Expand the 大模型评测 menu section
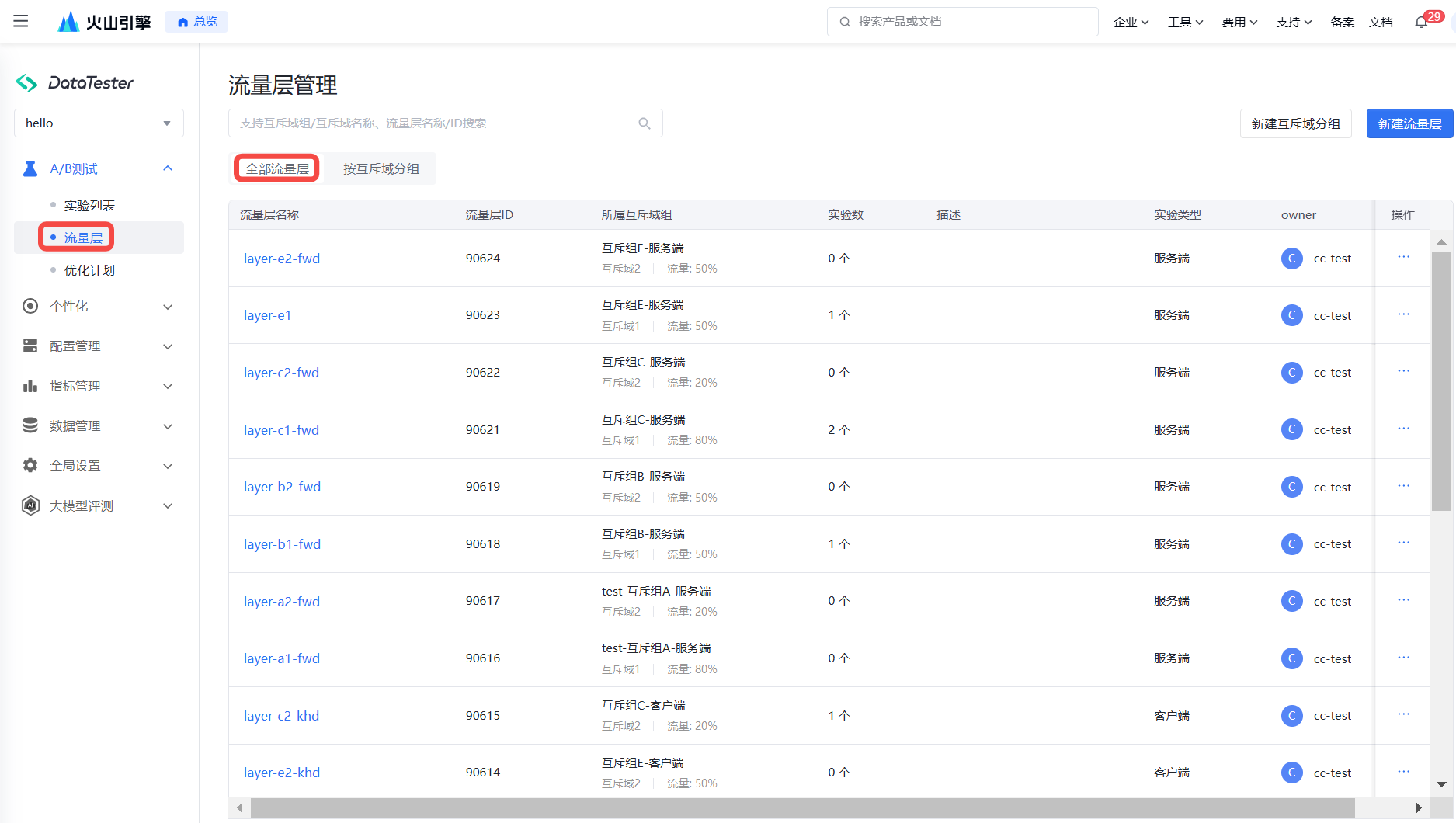 pos(167,505)
